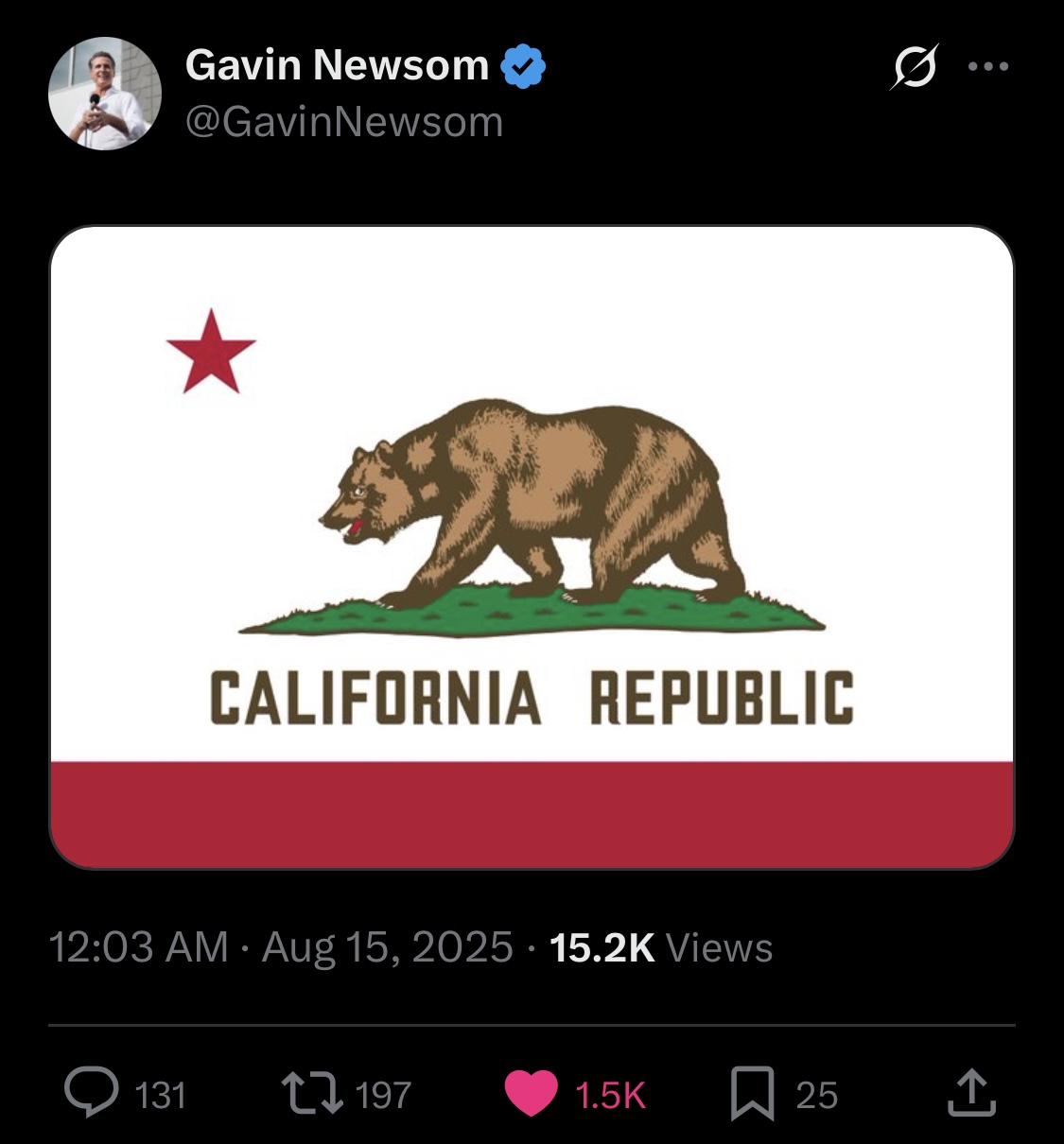Toggle the bookmark icon
The width and height of the screenshot is (1064, 1144).
[x=752, y=1093]
